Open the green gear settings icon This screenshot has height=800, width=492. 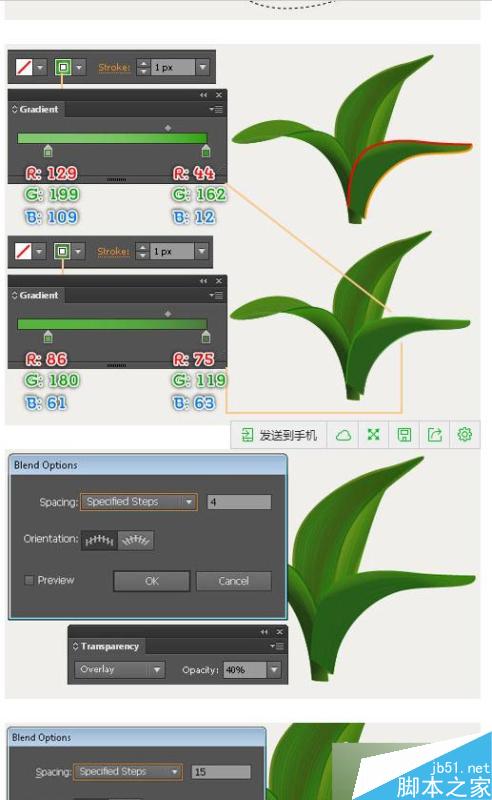[464, 435]
